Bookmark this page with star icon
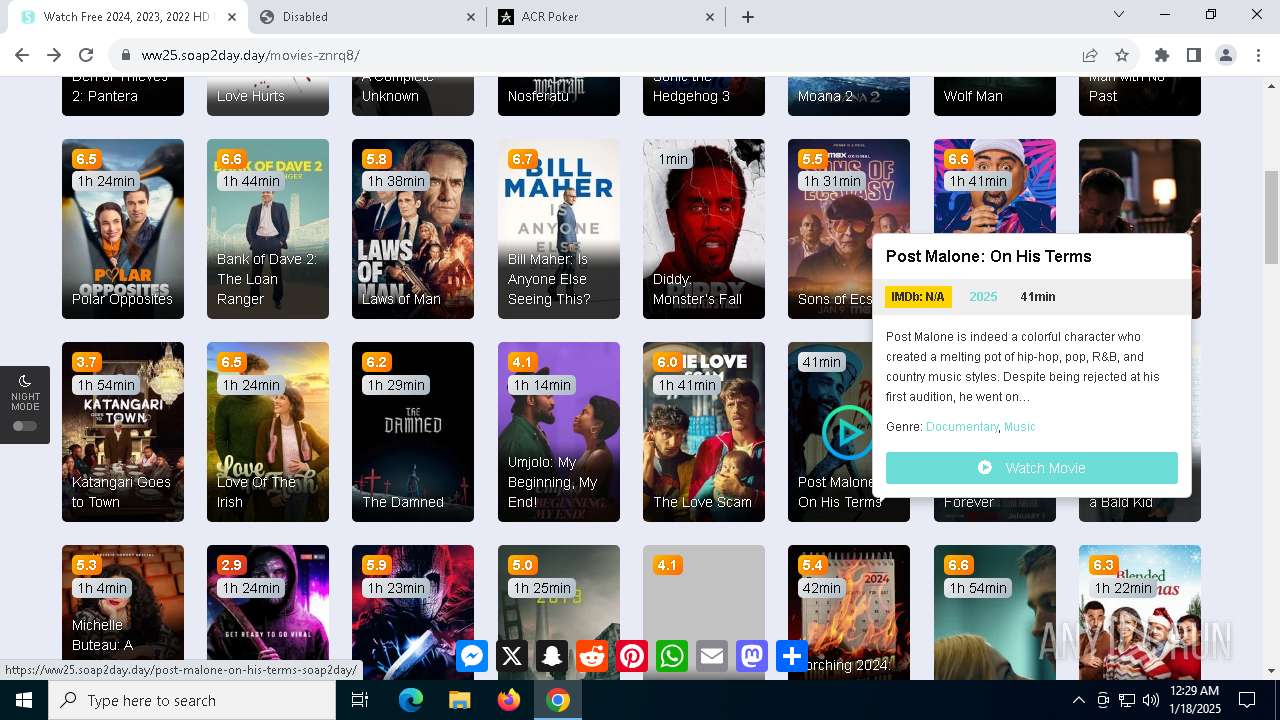Image resolution: width=1280 pixels, height=720 pixels. pyautogui.click(x=1122, y=55)
